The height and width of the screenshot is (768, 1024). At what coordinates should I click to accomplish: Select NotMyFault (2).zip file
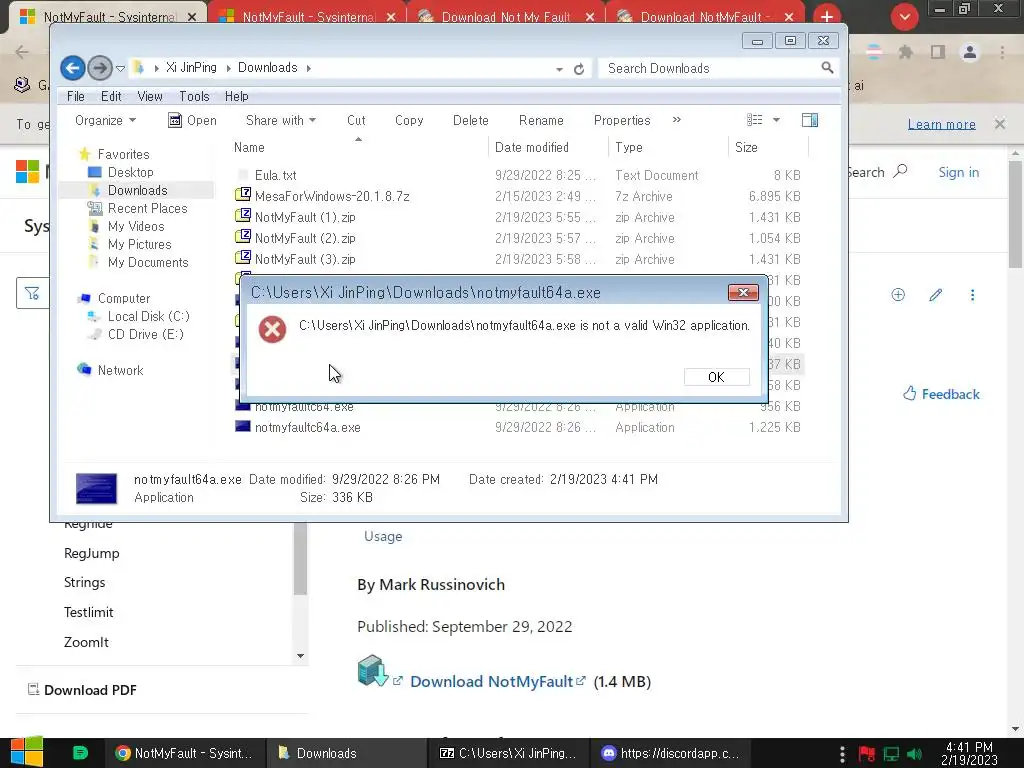point(305,238)
